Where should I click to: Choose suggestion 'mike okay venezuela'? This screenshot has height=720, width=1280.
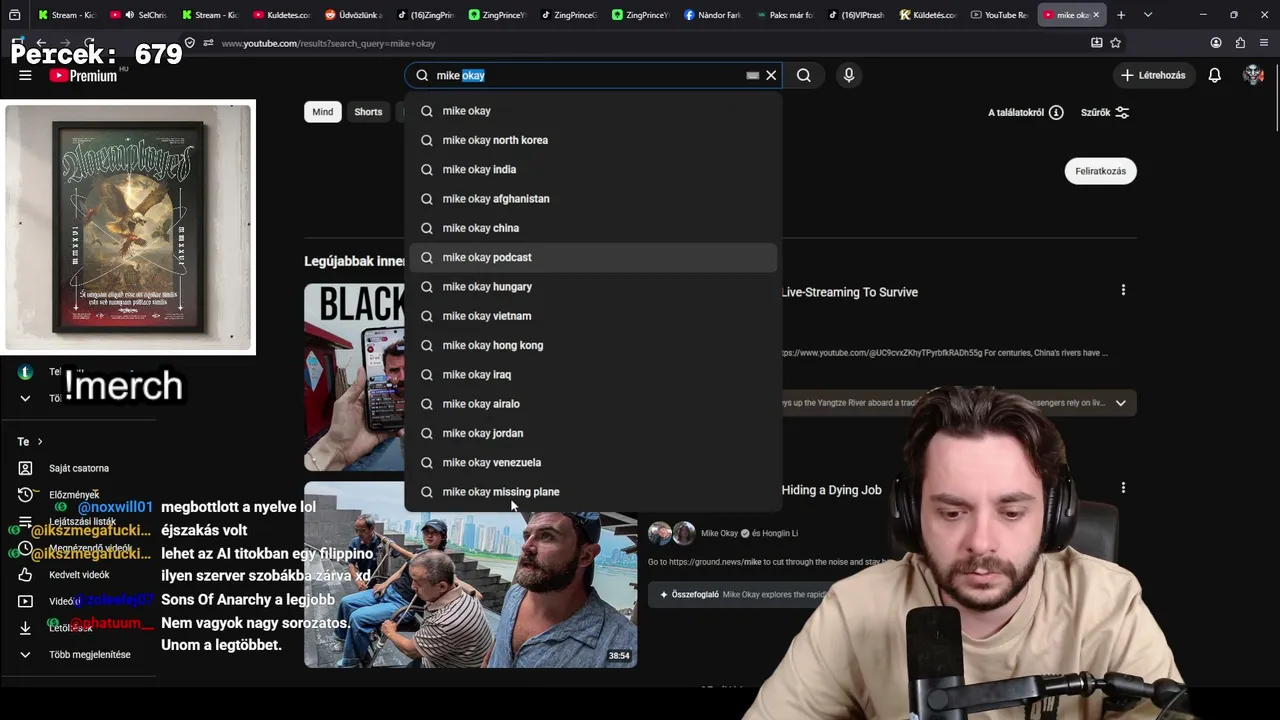tap(593, 463)
